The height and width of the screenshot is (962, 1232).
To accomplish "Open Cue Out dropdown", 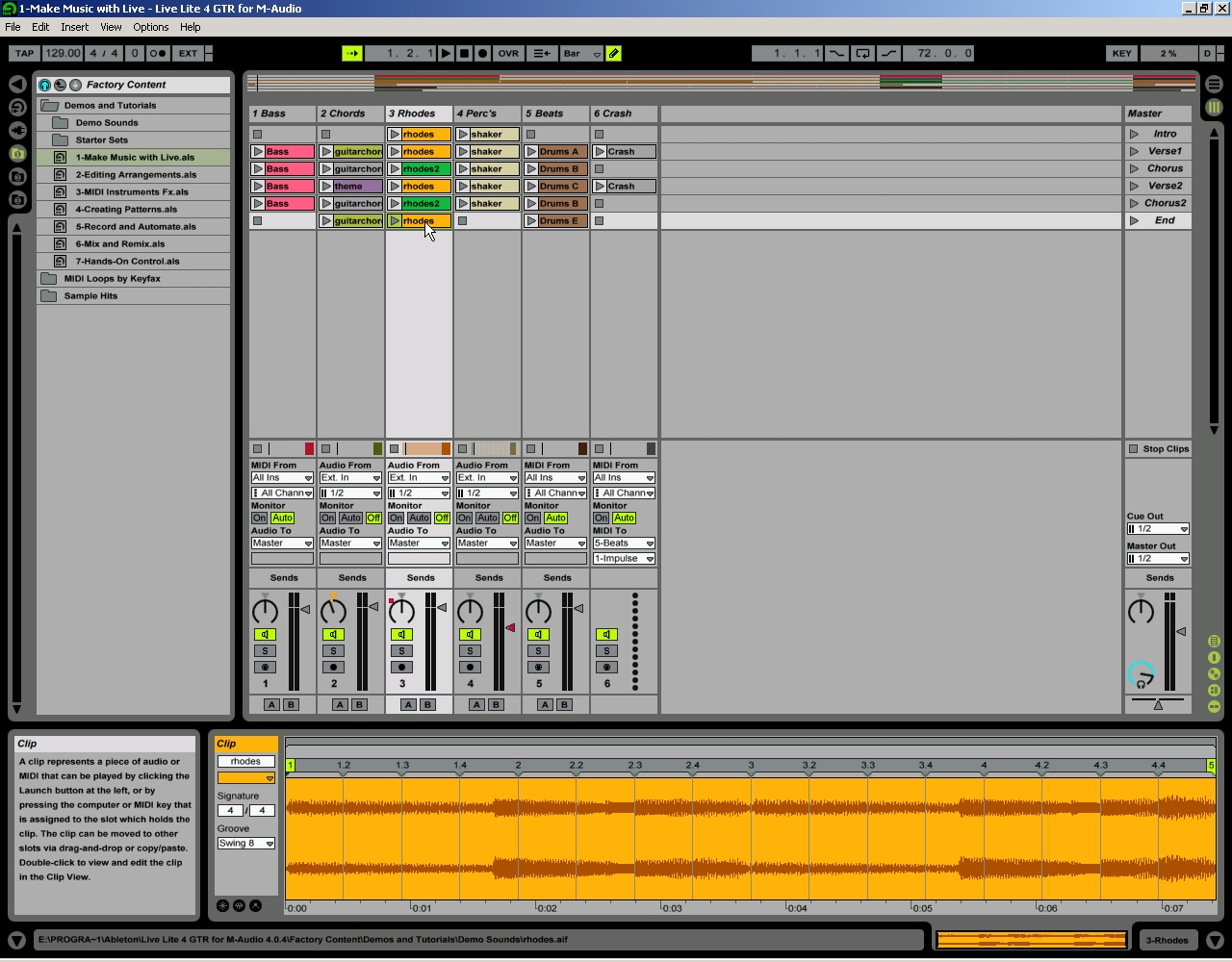I will point(1158,529).
